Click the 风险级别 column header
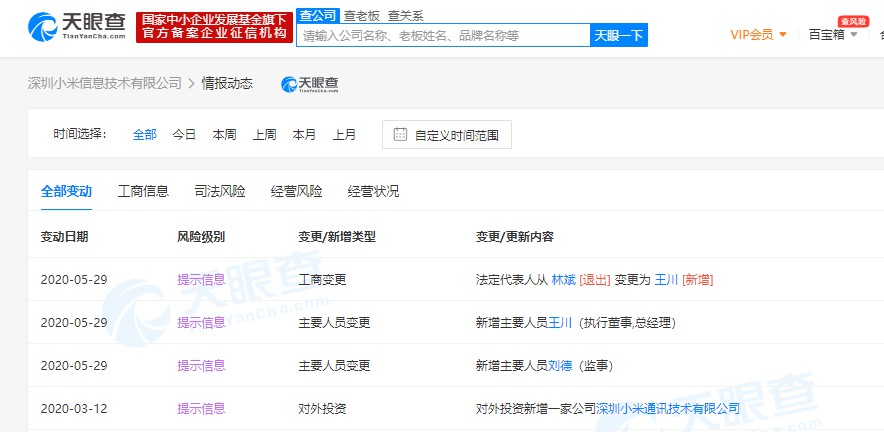The height and width of the screenshot is (432, 884). 201,237
